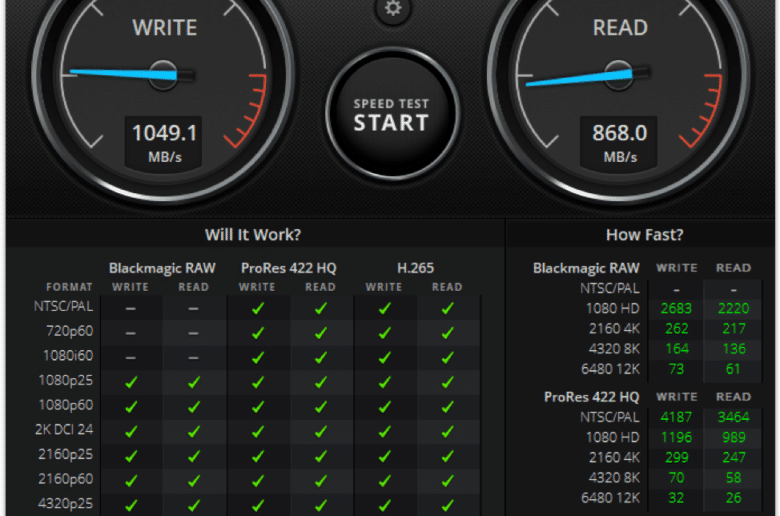780x516 pixels.
Task: Click ProRes NTSC/PAL write value 4187
Action: point(676,417)
